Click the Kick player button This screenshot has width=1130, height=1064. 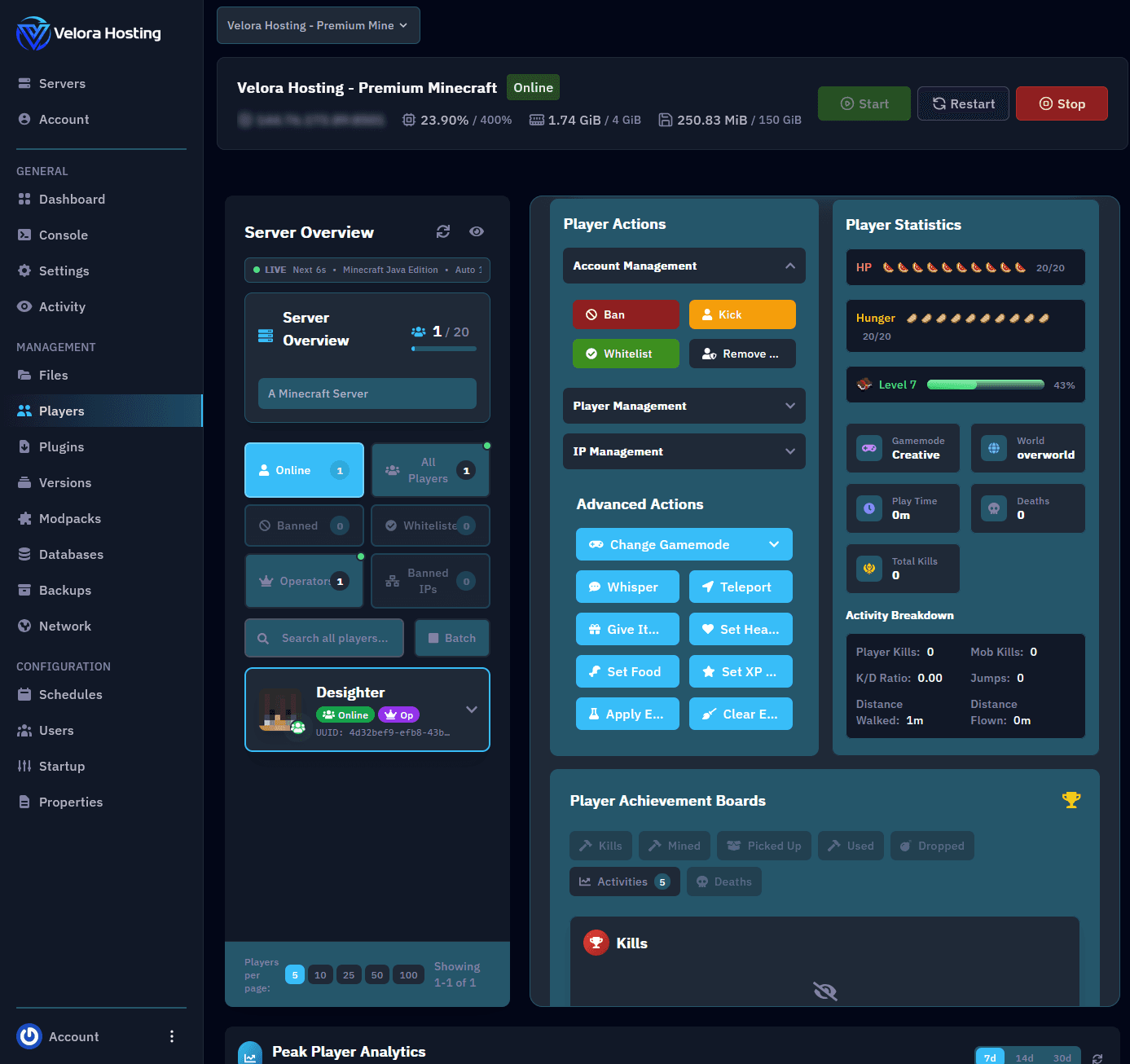[741, 314]
